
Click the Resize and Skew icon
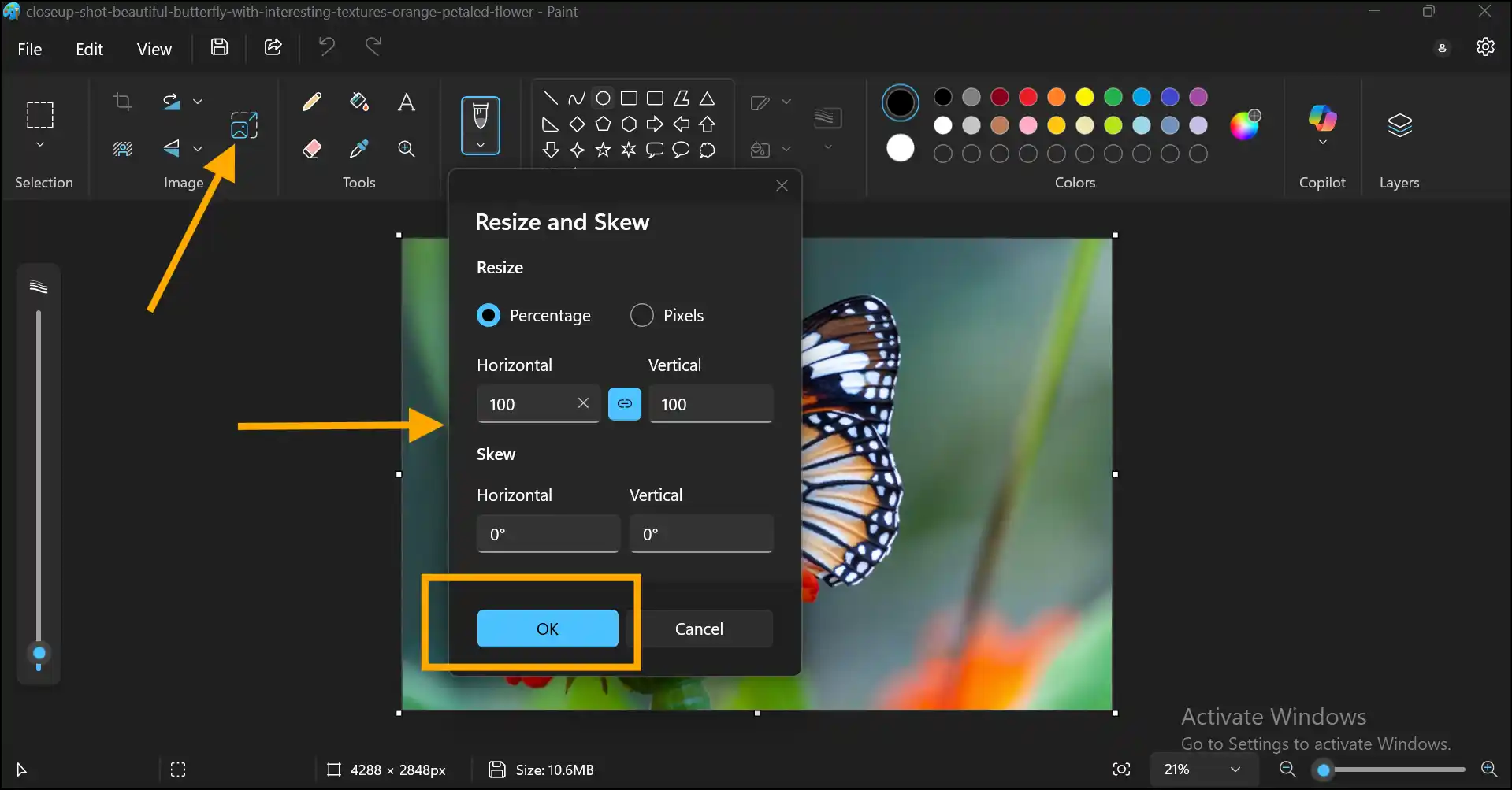244,125
